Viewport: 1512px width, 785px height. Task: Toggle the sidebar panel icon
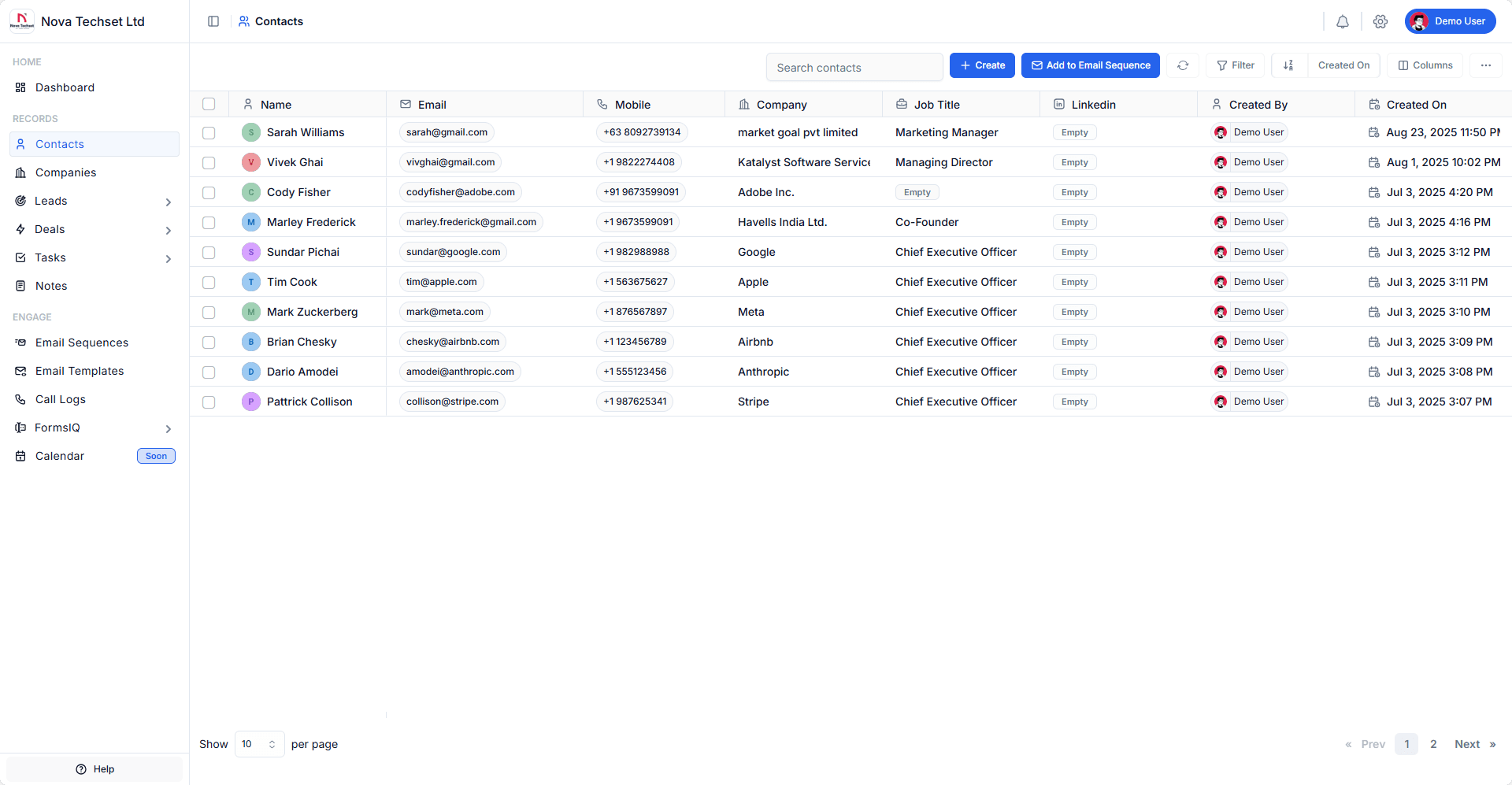pos(213,21)
